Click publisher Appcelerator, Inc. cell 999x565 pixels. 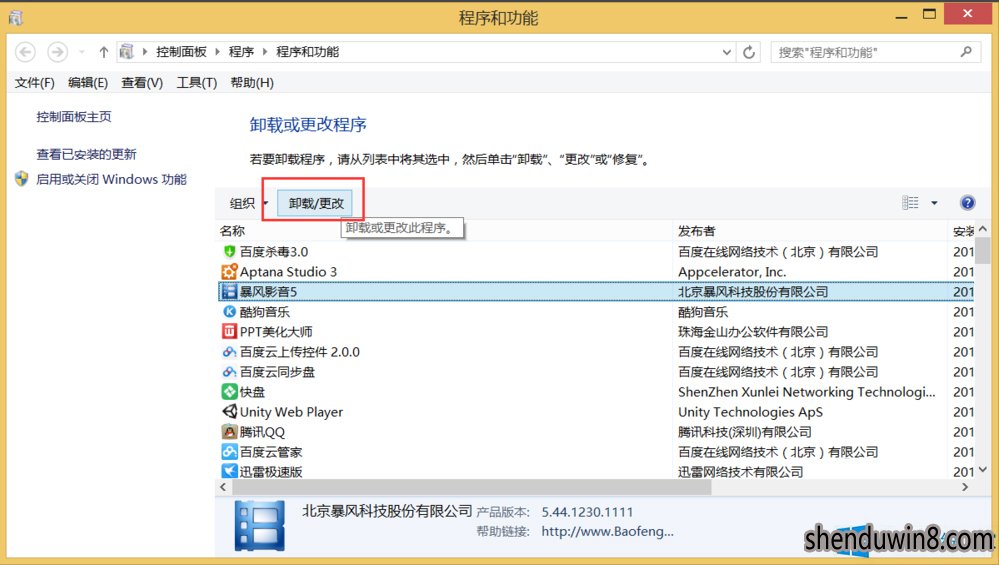click(x=732, y=271)
